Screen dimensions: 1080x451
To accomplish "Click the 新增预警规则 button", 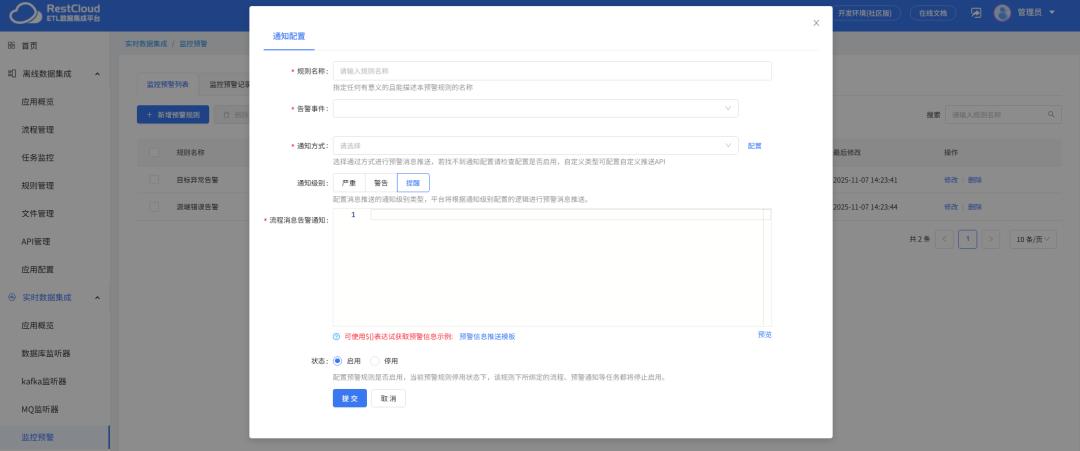I will pos(173,115).
